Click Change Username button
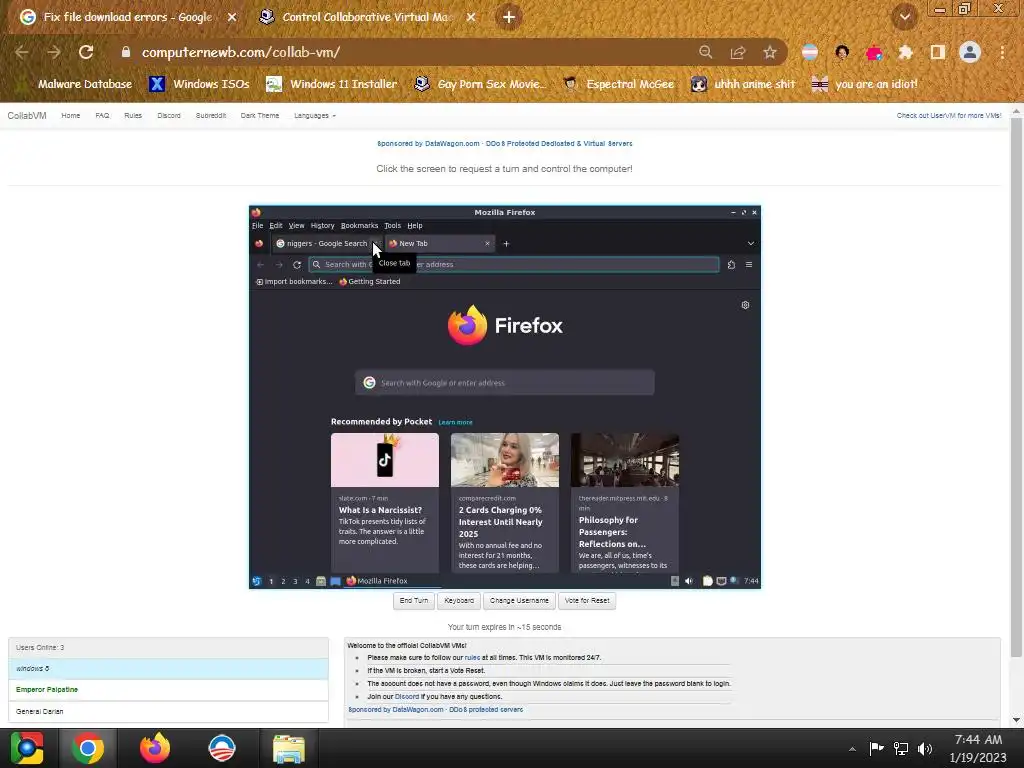The width and height of the screenshot is (1024, 768). 519,601
